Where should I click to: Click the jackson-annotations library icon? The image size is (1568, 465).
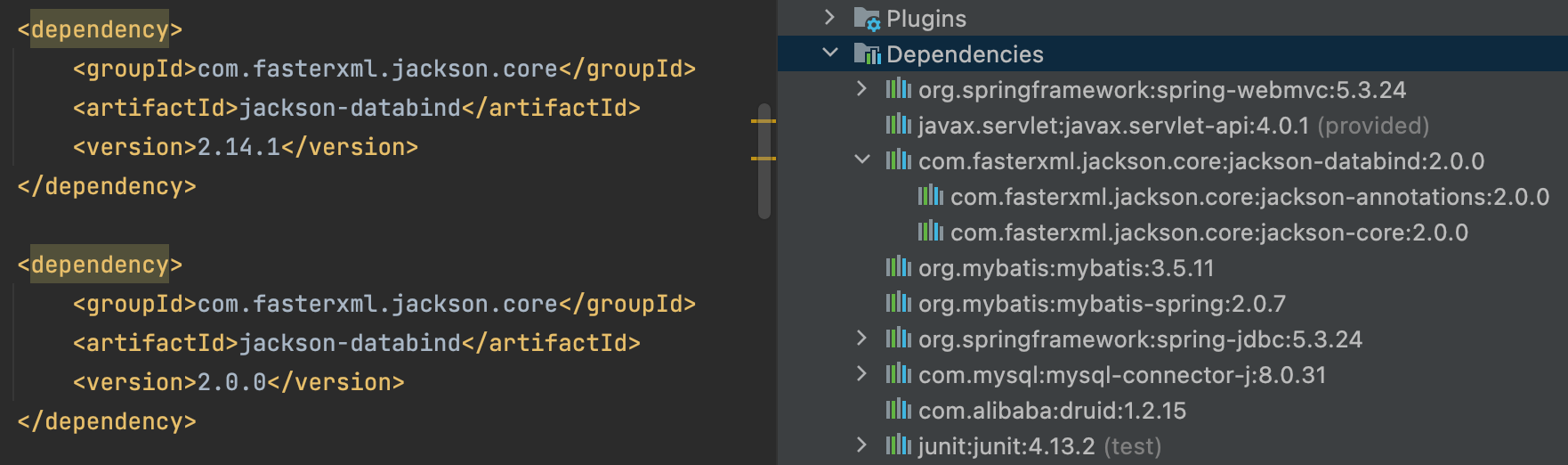point(931,196)
